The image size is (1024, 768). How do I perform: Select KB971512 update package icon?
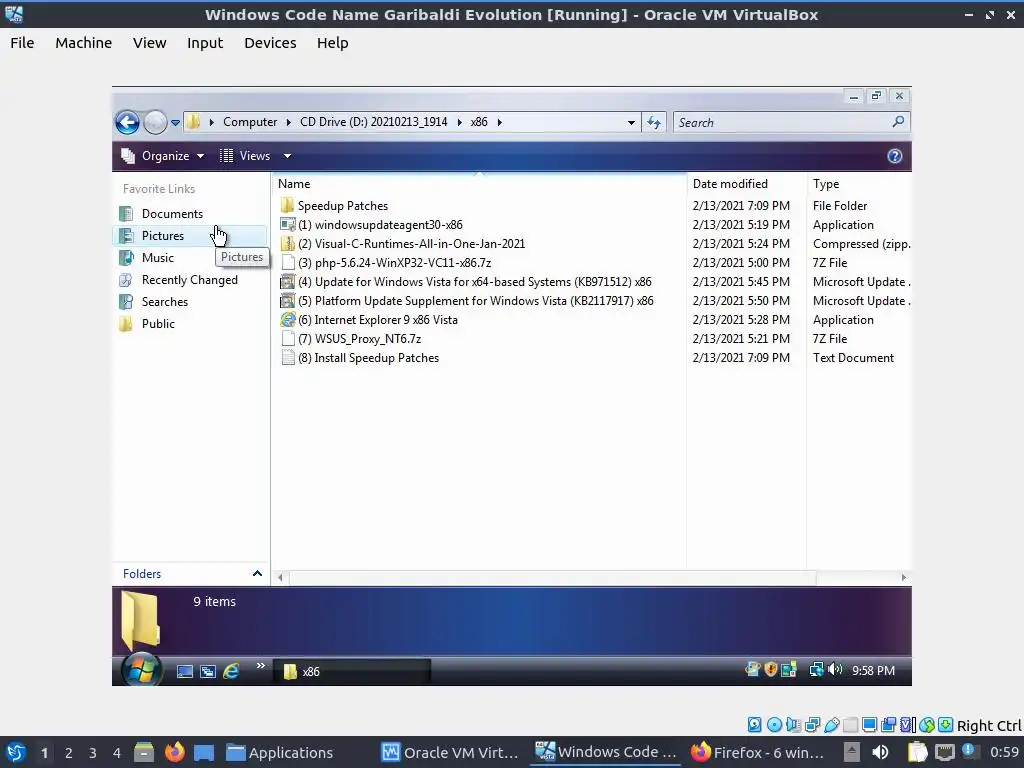(287, 281)
